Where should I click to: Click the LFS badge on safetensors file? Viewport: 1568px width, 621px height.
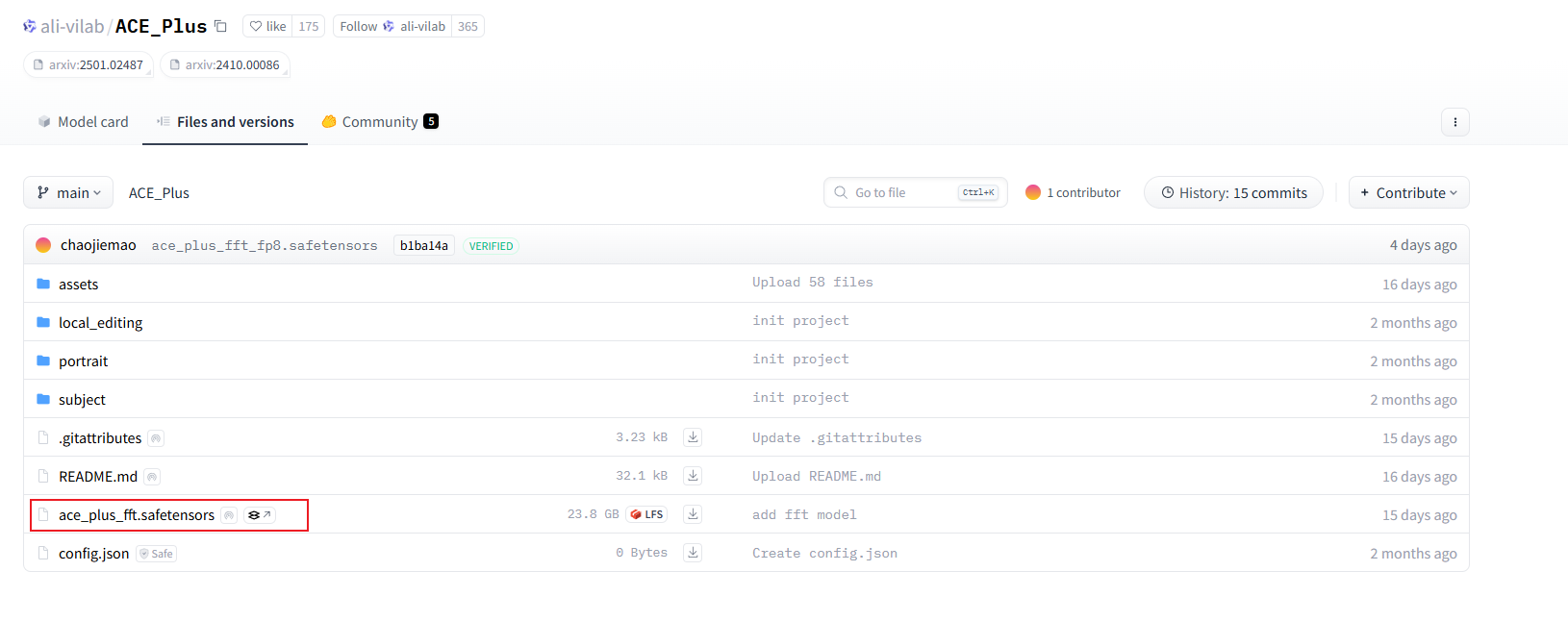tap(646, 514)
